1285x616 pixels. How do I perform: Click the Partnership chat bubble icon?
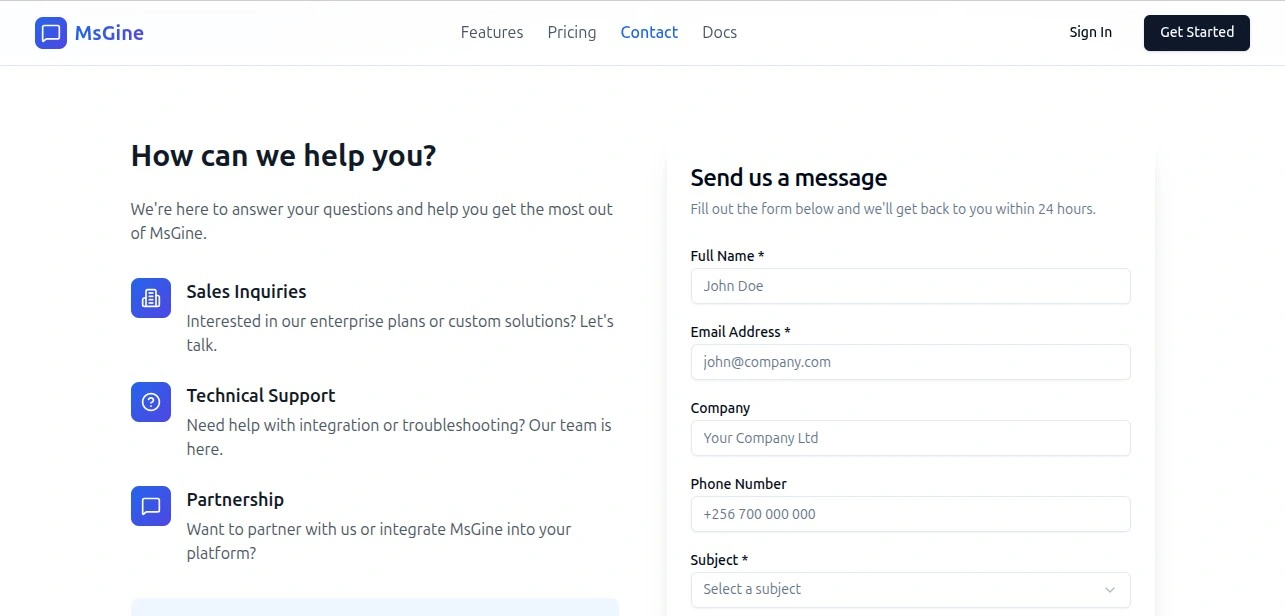(151, 506)
